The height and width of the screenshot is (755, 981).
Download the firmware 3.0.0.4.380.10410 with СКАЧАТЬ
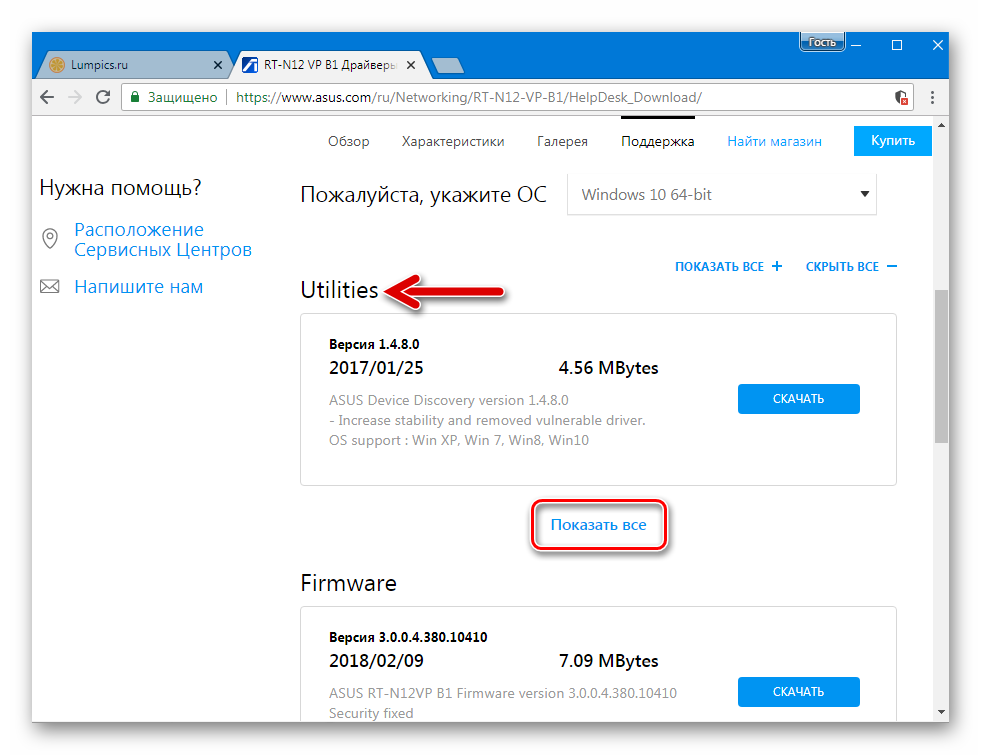(x=798, y=692)
